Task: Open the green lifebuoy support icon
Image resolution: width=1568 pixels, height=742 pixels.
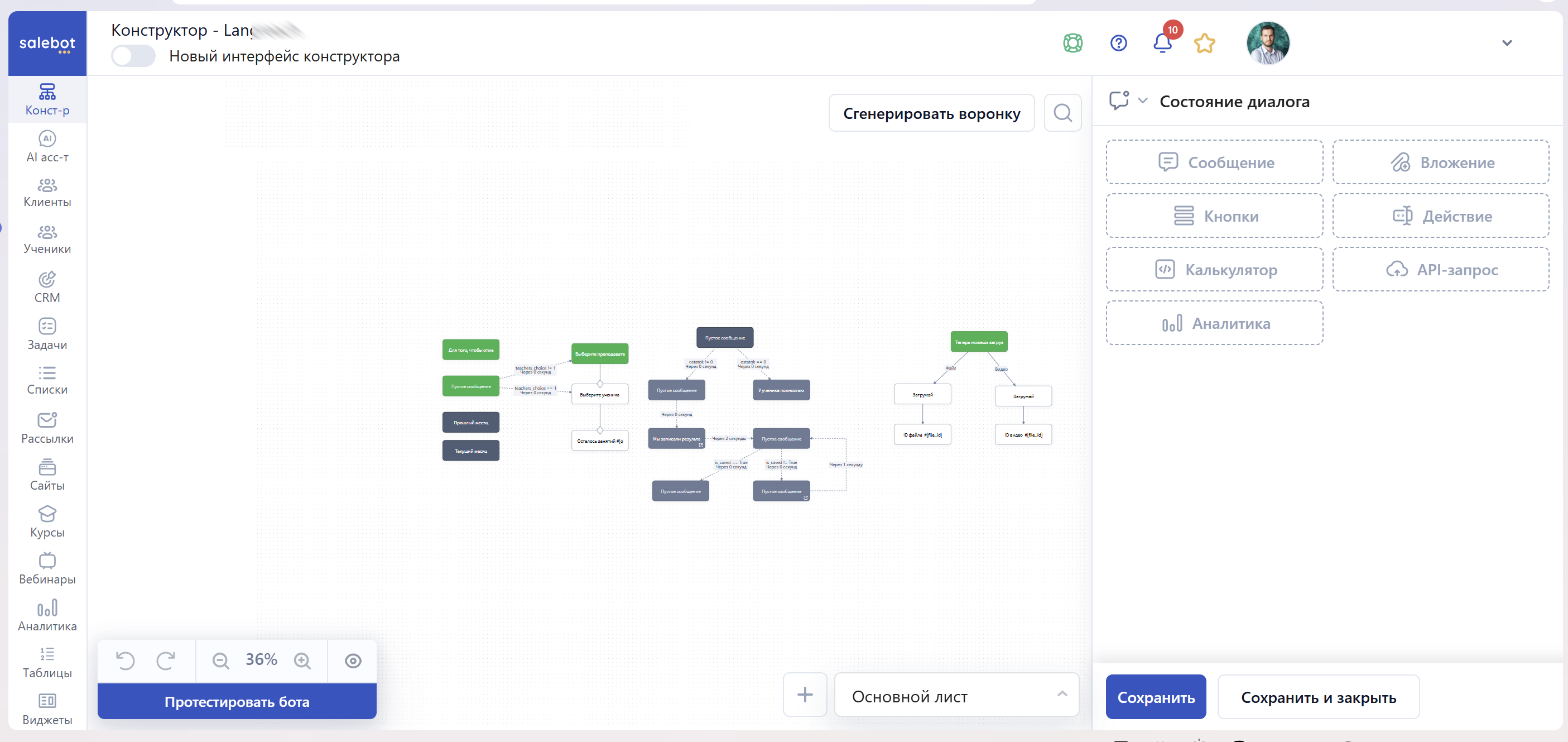Action: tap(1072, 43)
